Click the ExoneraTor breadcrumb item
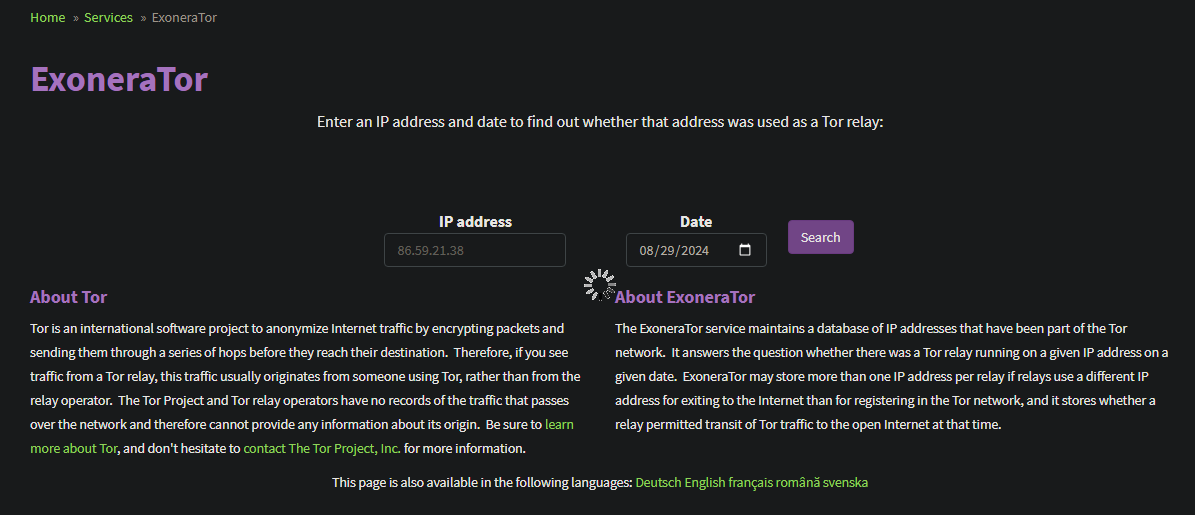The height and width of the screenshot is (515, 1195). pyautogui.click(x=184, y=18)
